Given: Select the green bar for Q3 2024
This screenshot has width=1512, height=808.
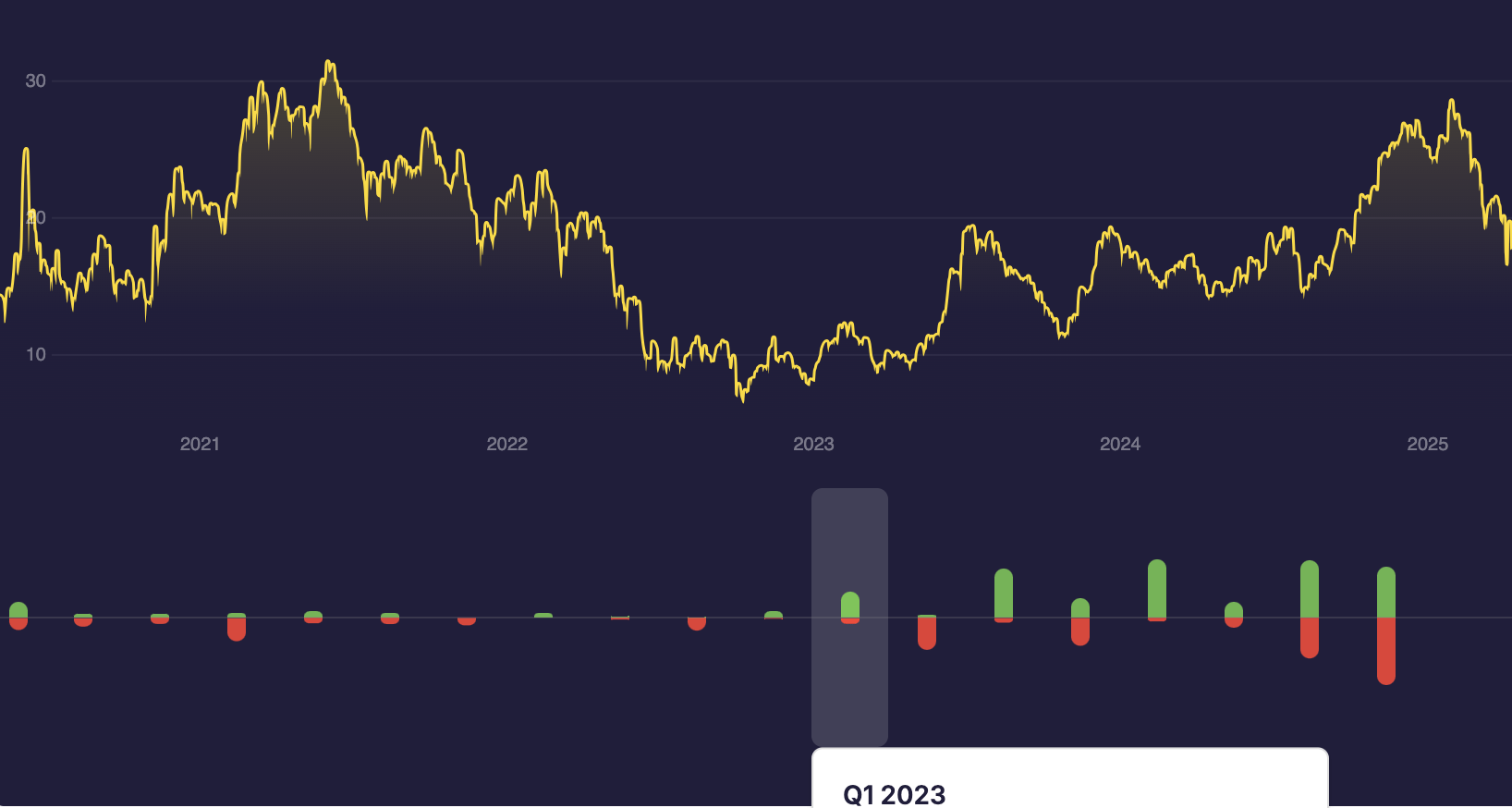Looking at the screenshot, I should tap(1309, 589).
